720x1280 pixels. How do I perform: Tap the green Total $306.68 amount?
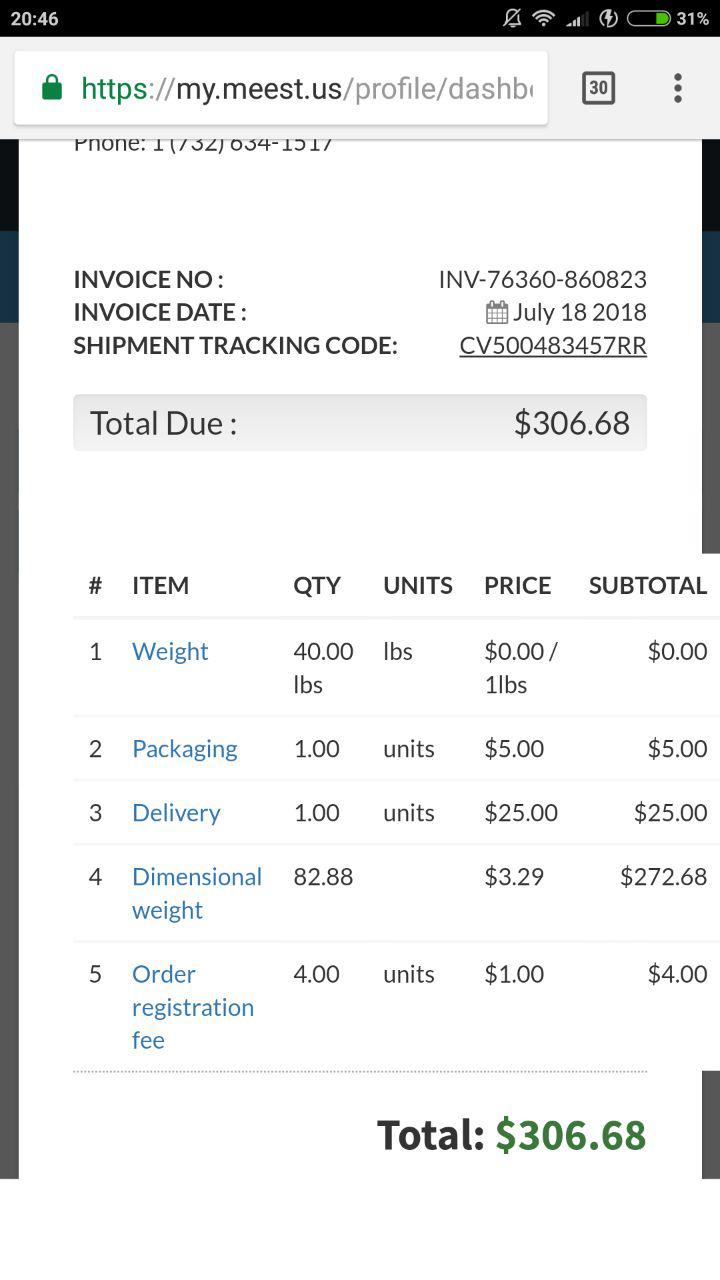coord(571,1135)
